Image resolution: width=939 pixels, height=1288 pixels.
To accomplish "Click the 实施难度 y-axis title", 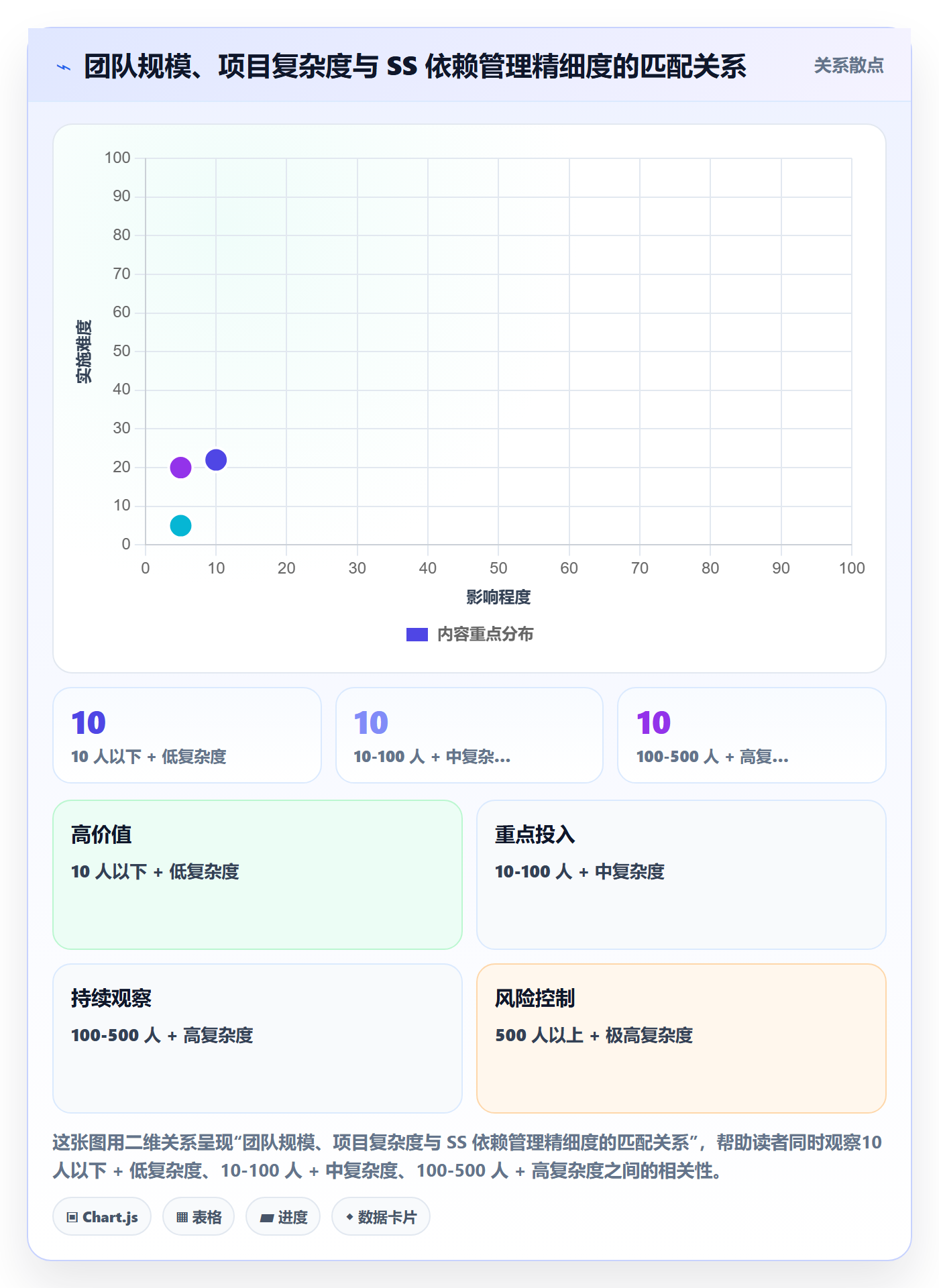I will pyautogui.click(x=84, y=352).
